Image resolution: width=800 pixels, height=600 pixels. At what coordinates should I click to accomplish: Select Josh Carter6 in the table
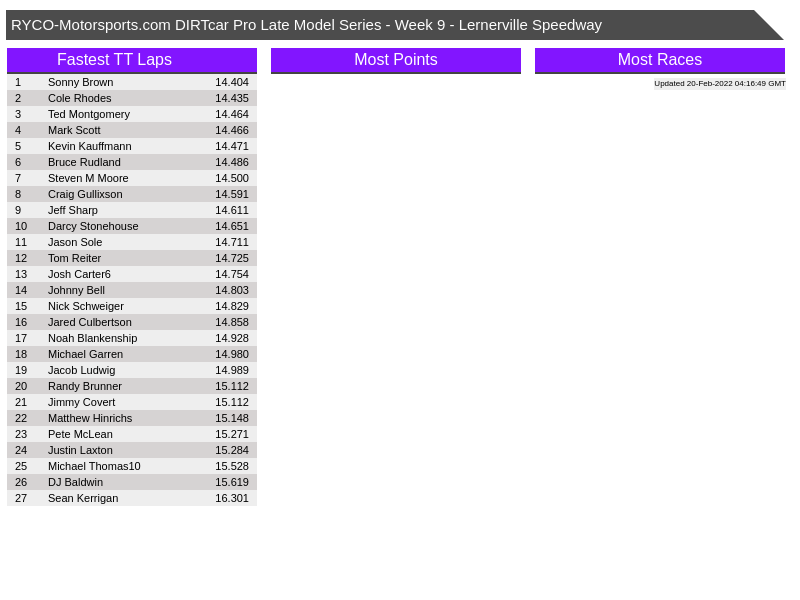pyautogui.click(x=79, y=274)
